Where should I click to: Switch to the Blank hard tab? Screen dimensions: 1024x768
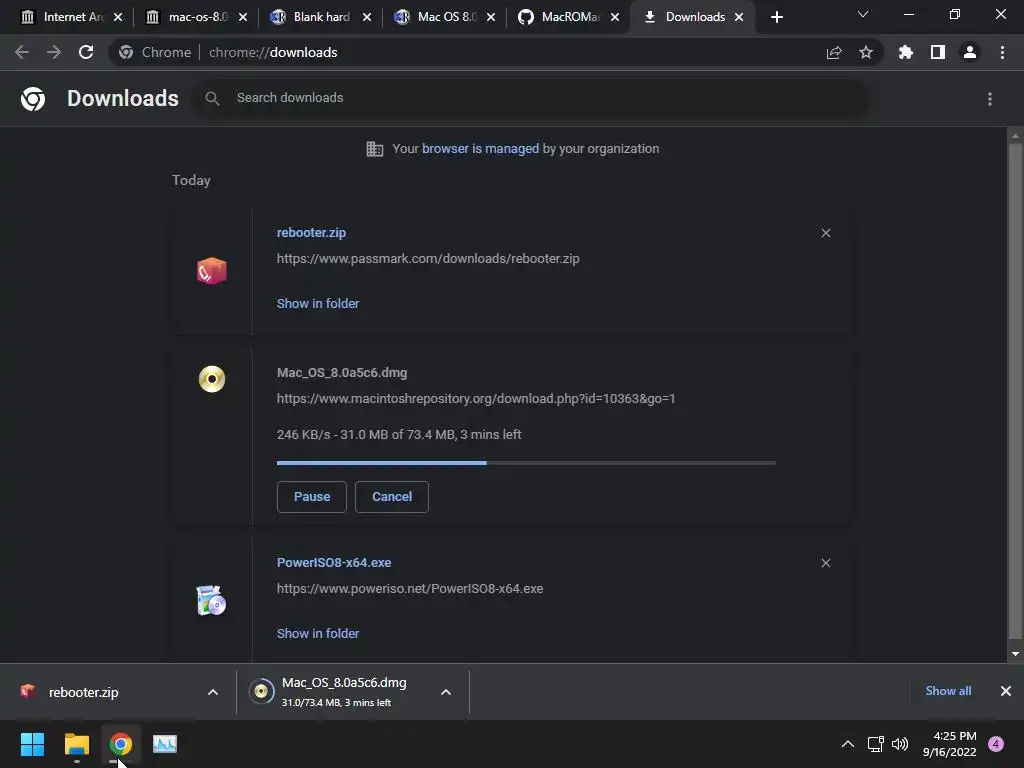click(x=320, y=17)
